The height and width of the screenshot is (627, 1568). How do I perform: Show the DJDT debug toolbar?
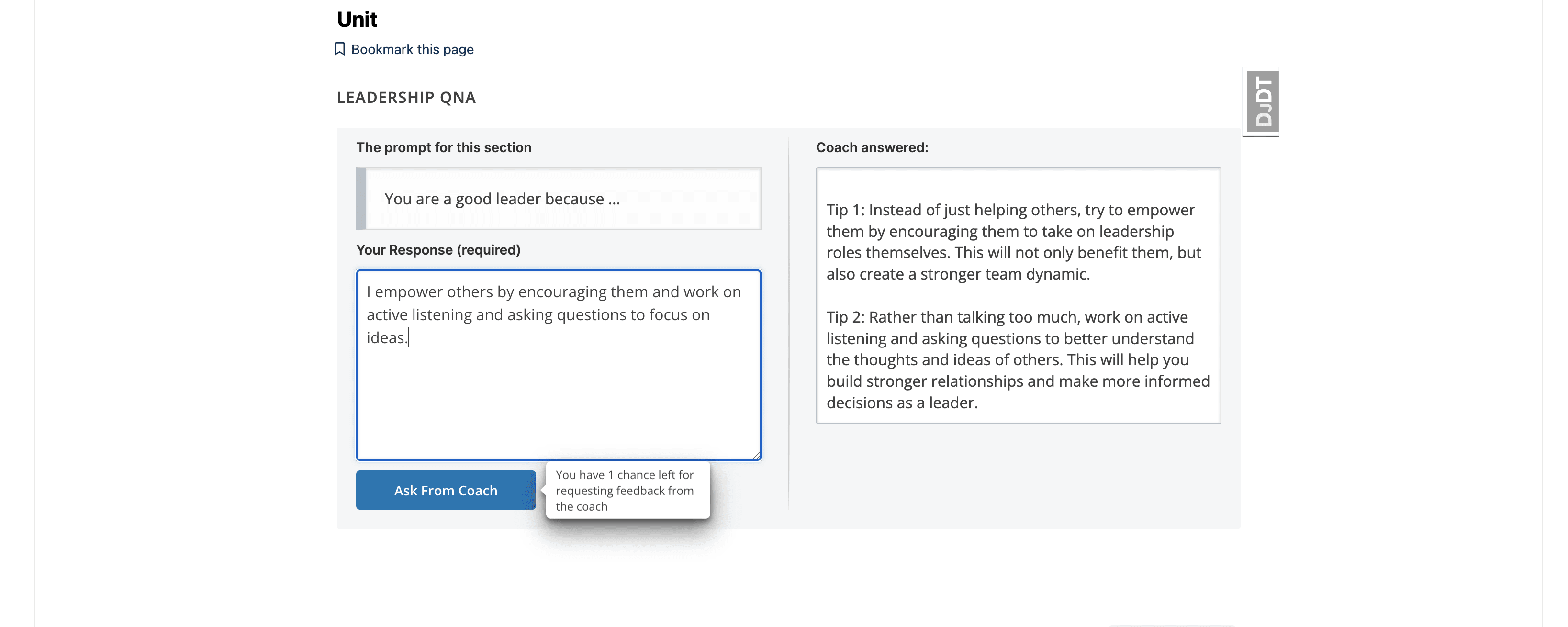click(x=1262, y=101)
